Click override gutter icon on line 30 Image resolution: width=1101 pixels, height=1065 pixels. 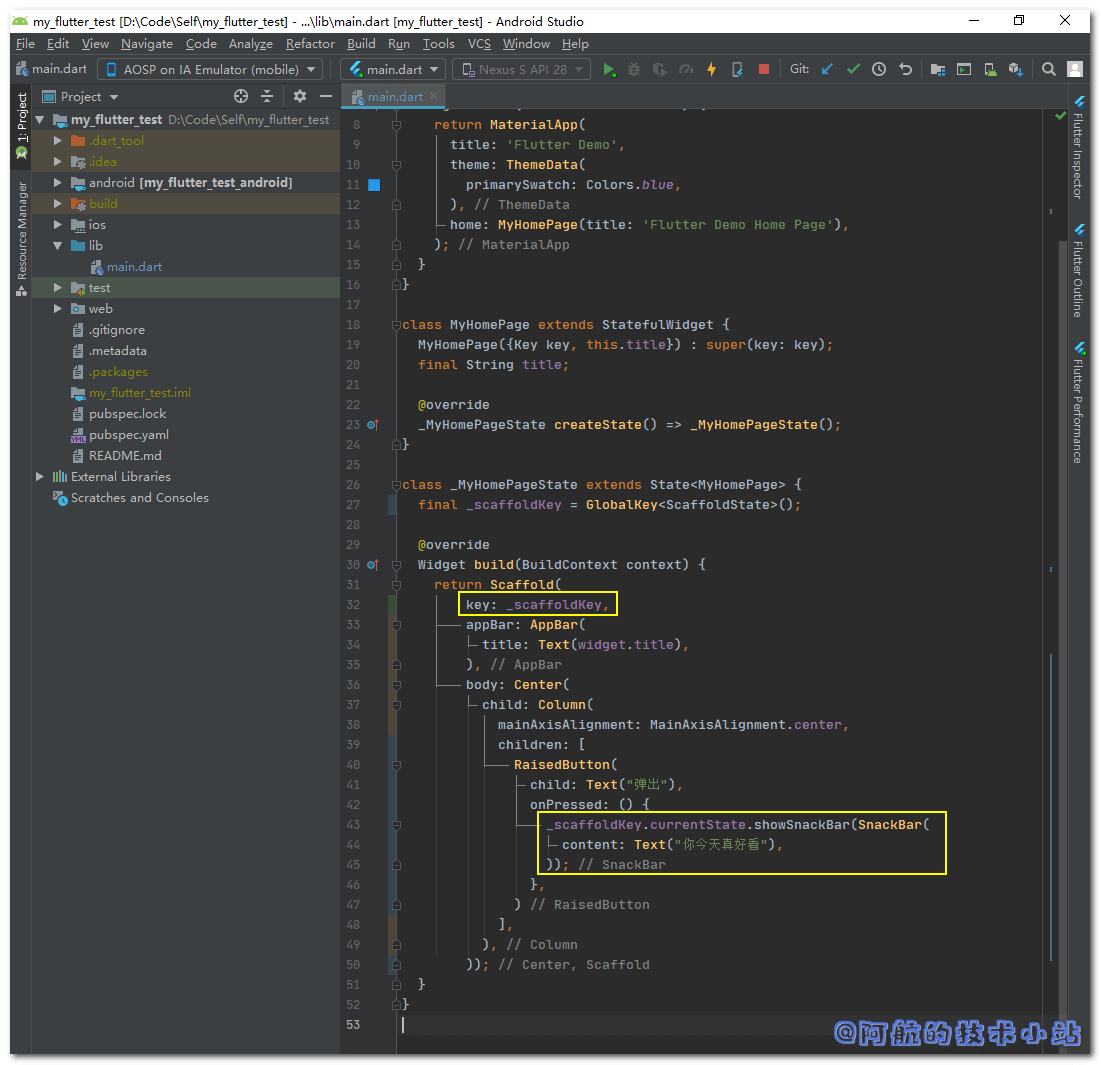pyautogui.click(x=373, y=564)
